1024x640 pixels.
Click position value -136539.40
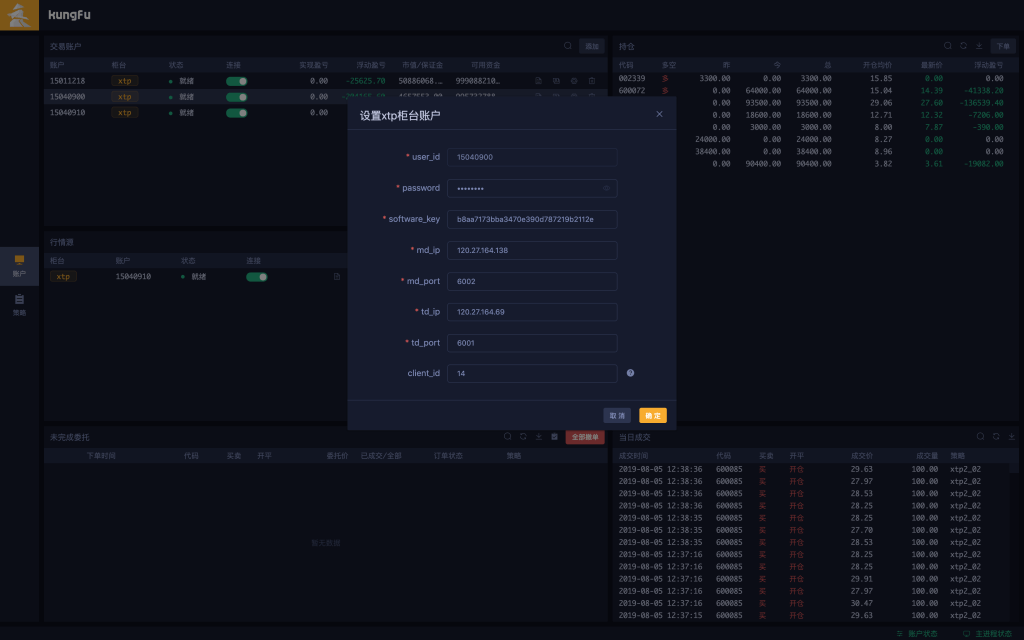[x=981, y=103]
